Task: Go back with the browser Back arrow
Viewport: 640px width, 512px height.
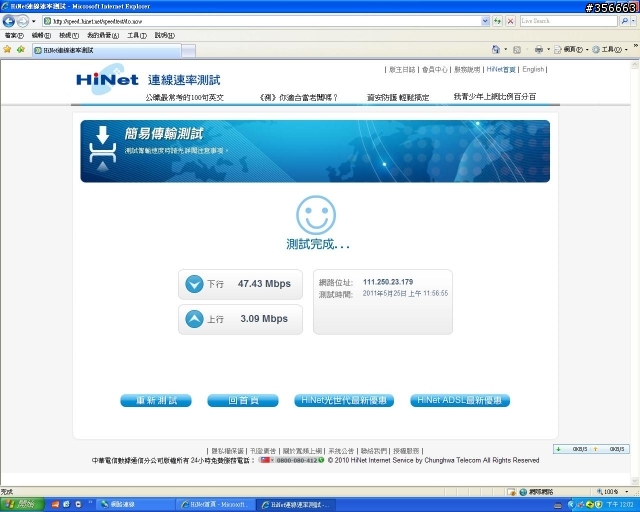Action: [9, 21]
